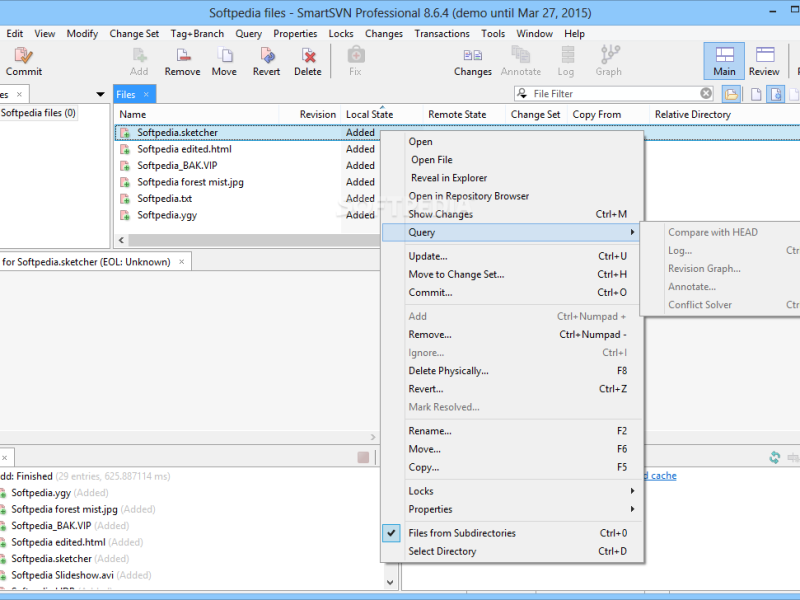Viewport: 800px width, 600px height.
Task: Choose Open in Repository Browser
Action: (x=512, y=196)
